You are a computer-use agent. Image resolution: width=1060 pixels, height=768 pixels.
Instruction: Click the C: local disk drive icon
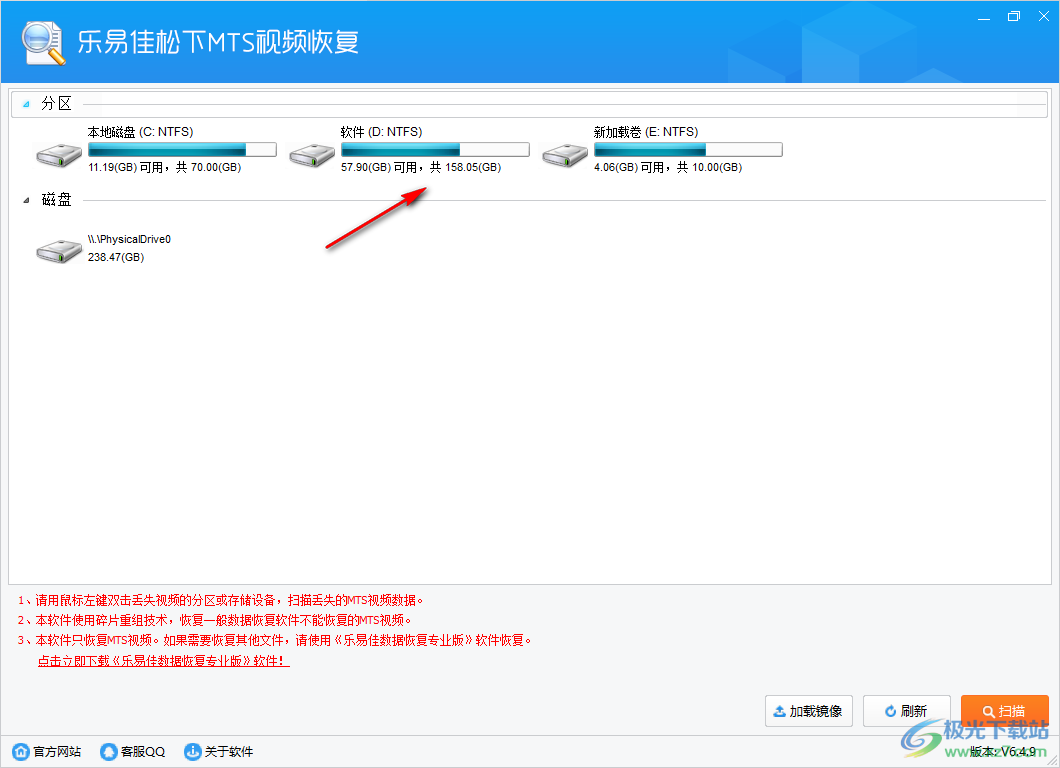tap(59, 155)
